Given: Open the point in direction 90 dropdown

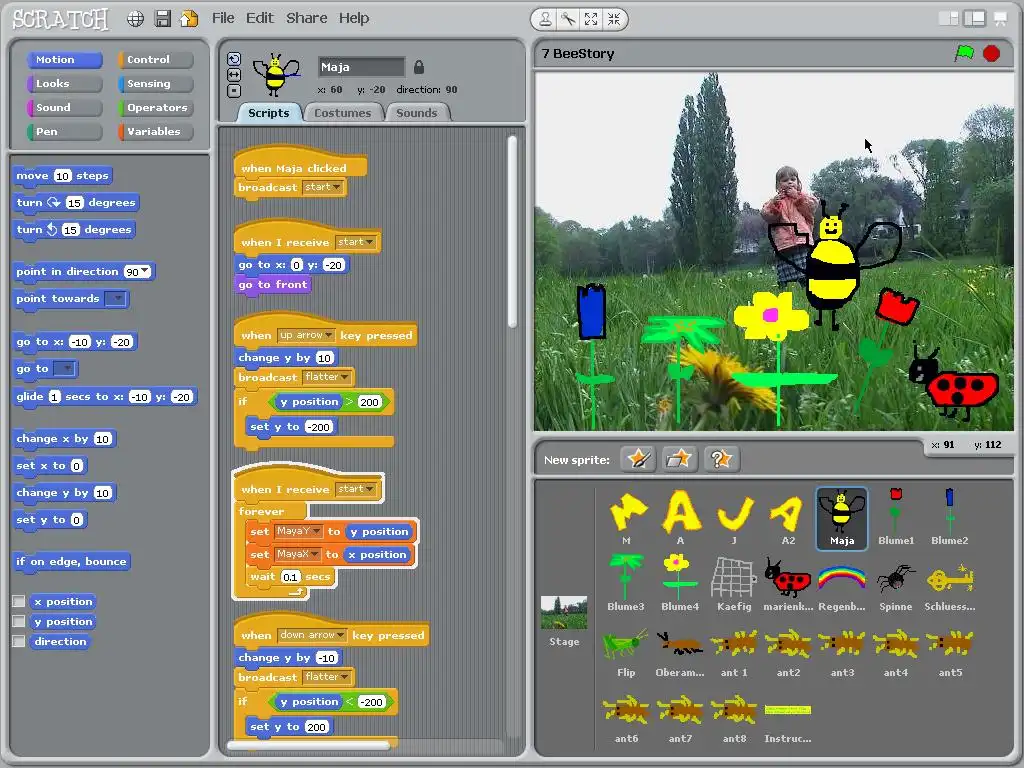Looking at the screenshot, I should (x=144, y=272).
